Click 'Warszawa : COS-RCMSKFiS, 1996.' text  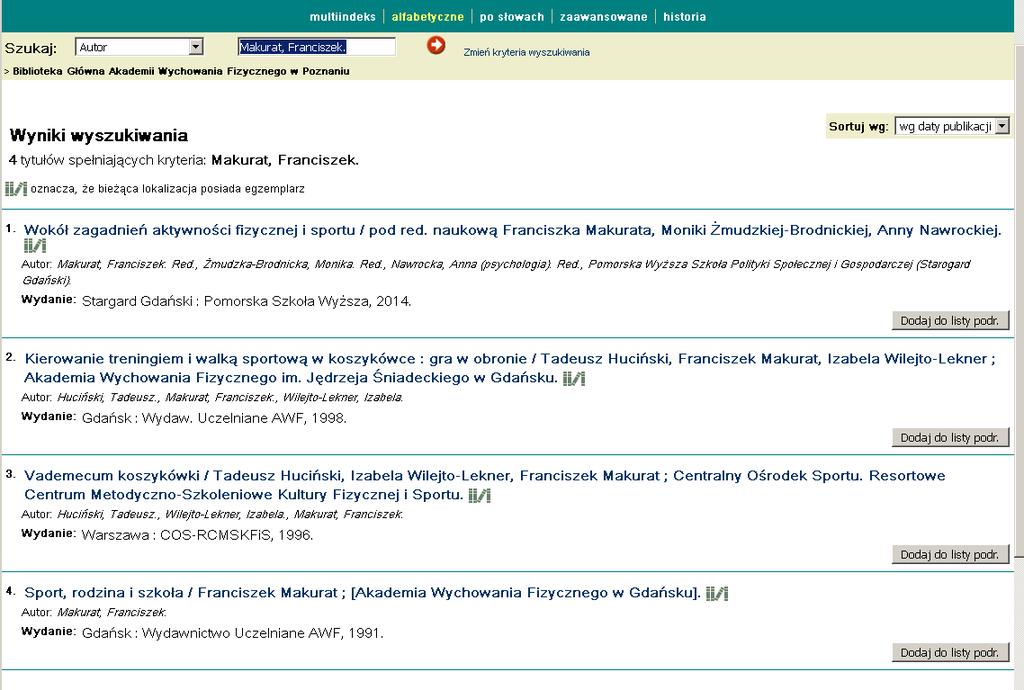coord(197,535)
